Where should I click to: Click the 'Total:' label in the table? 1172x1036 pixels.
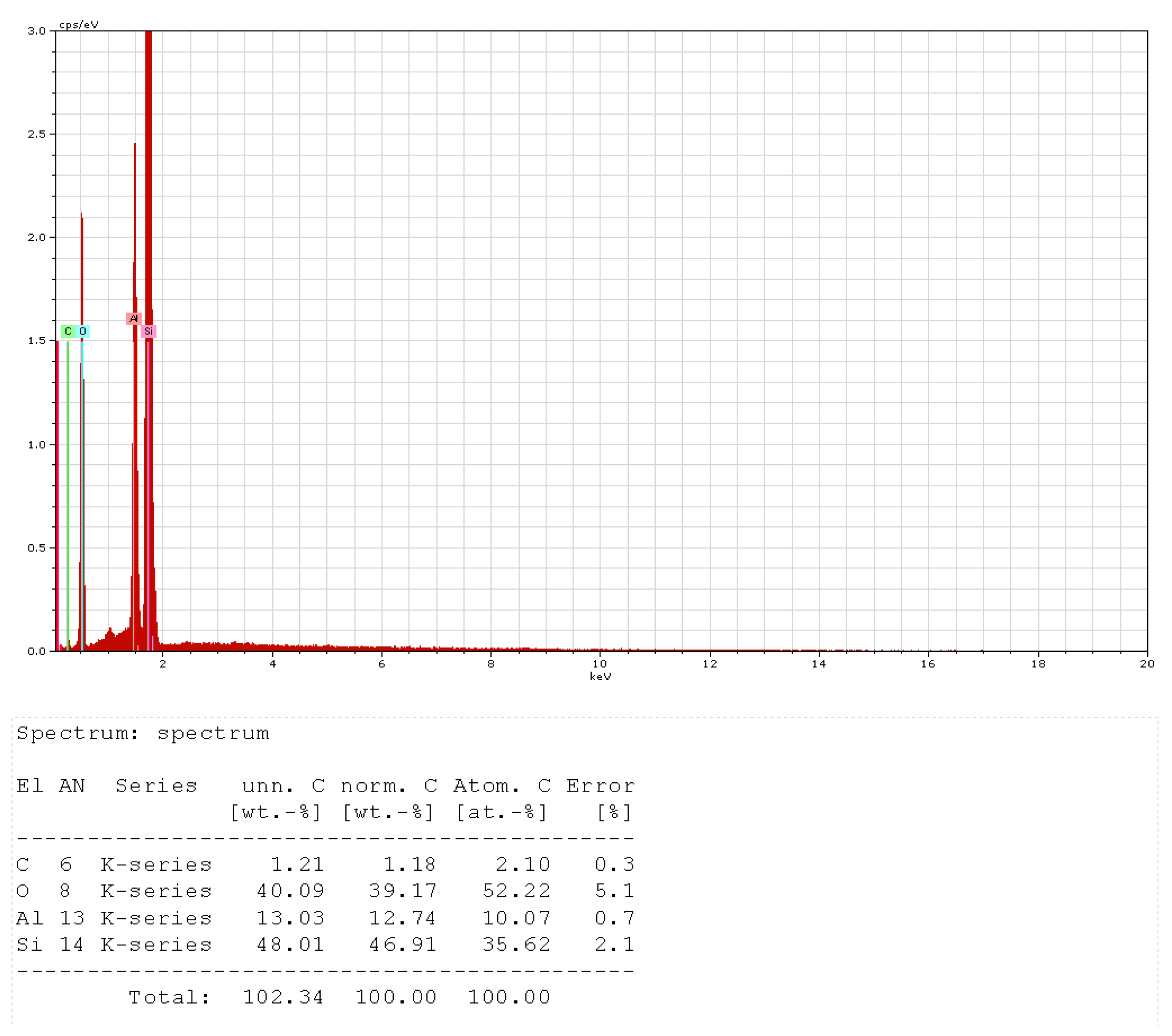coord(170,997)
